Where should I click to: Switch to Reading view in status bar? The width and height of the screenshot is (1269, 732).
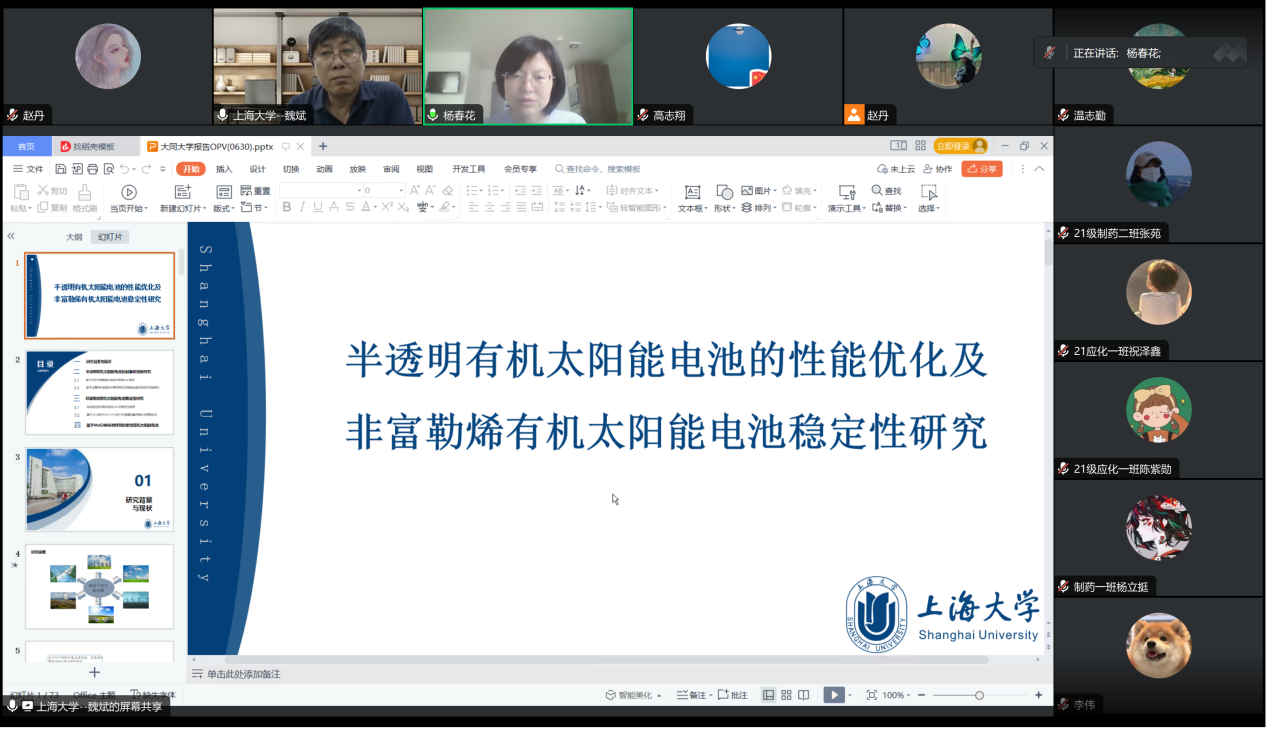pyautogui.click(x=804, y=695)
